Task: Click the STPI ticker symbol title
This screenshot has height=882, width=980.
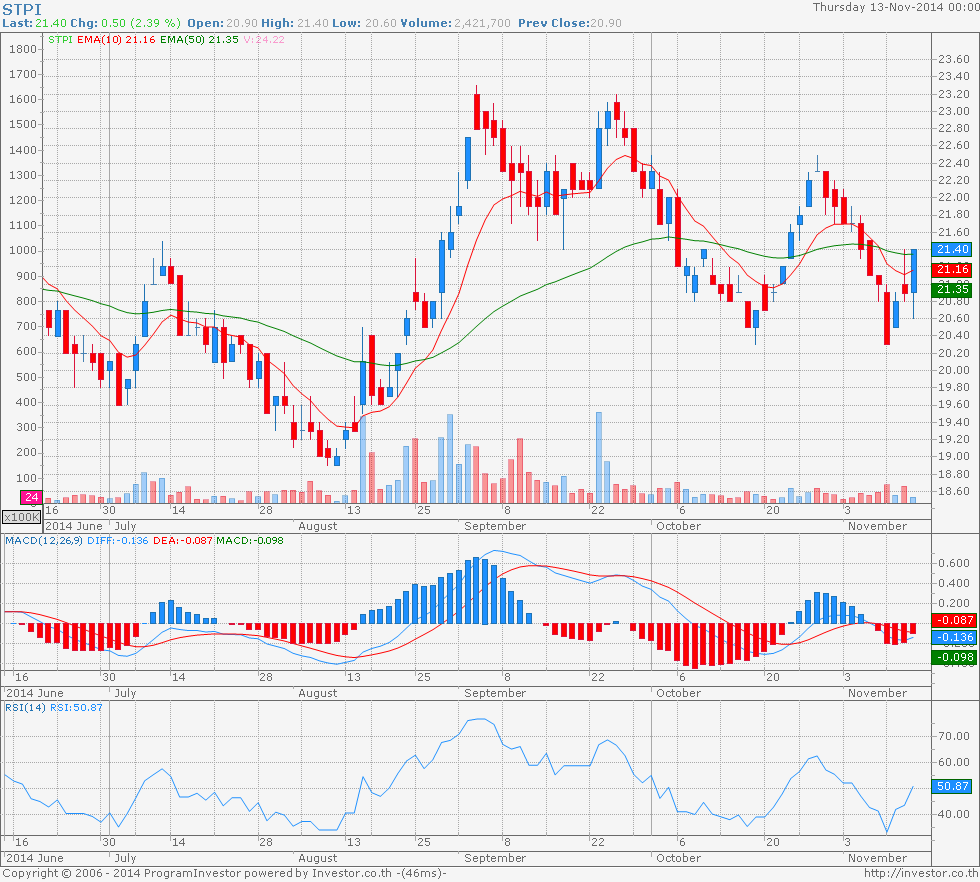Action: click(x=22, y=8)
